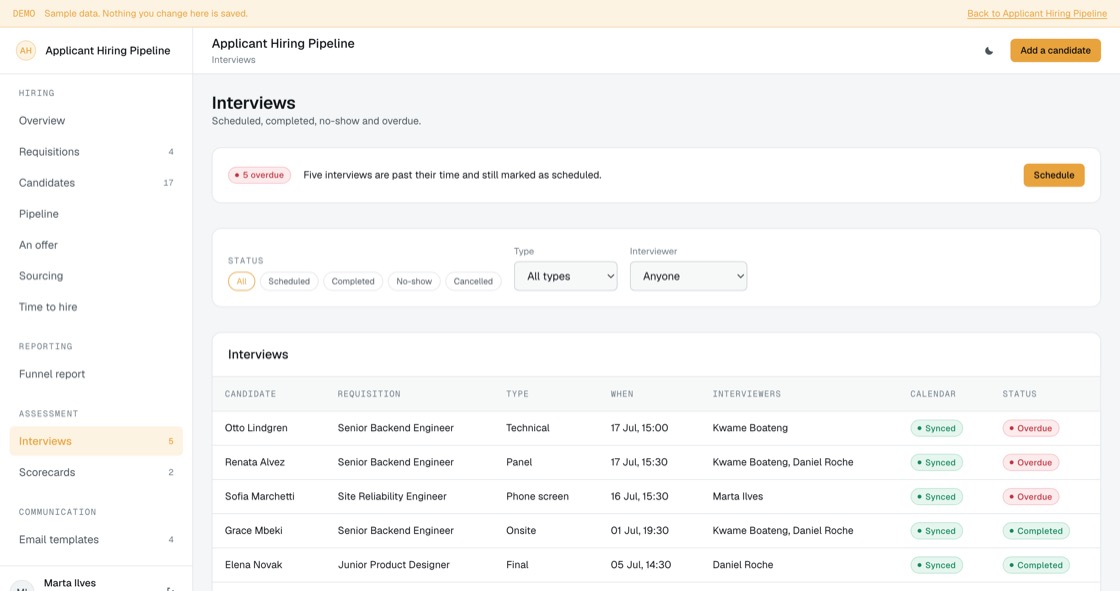This screenshot has height=591, width=1120.
Task: Select candidate Elena Novak
Action: click(x=253, y=565)
